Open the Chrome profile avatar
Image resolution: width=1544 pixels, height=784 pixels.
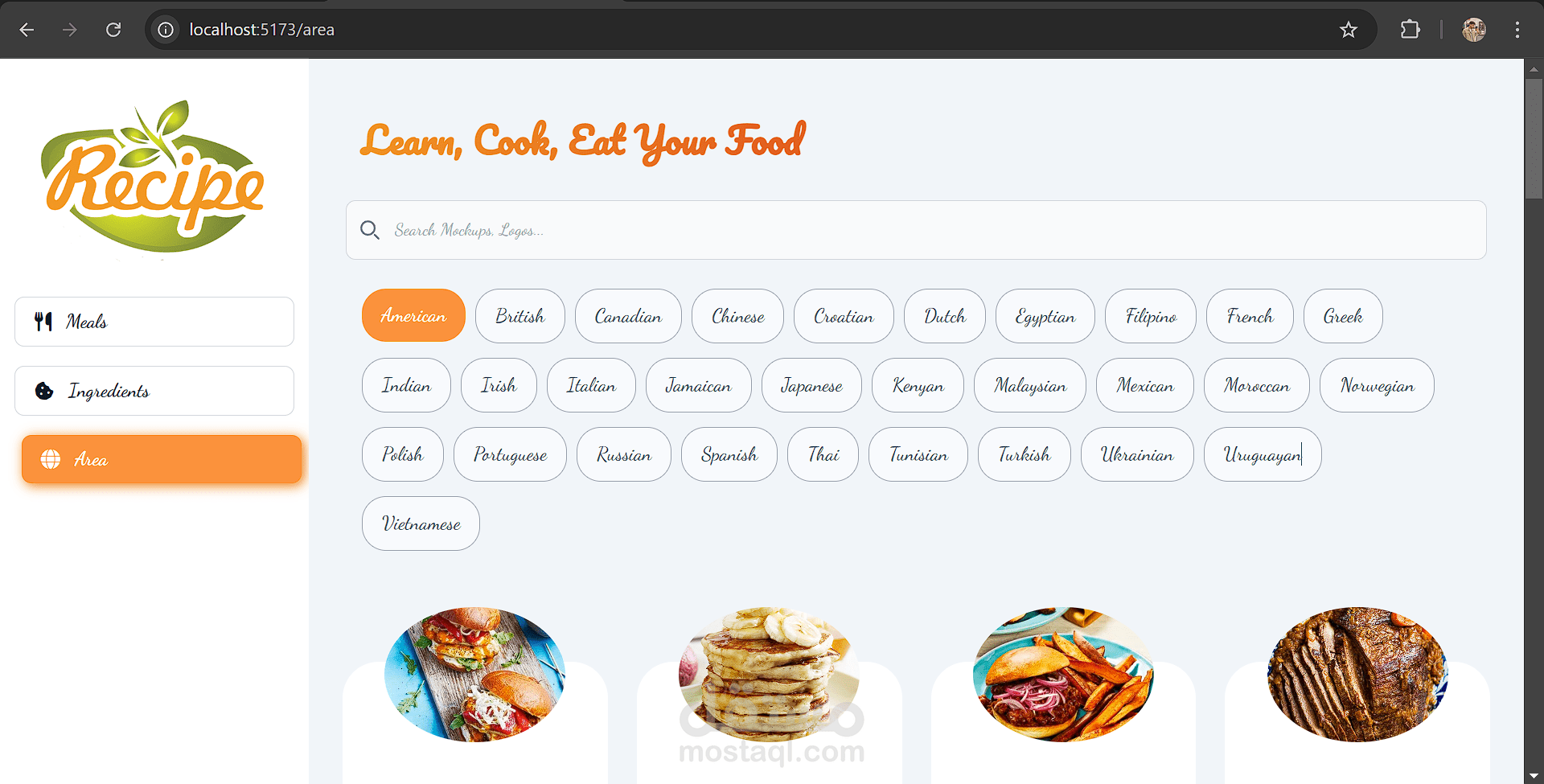1474,30
